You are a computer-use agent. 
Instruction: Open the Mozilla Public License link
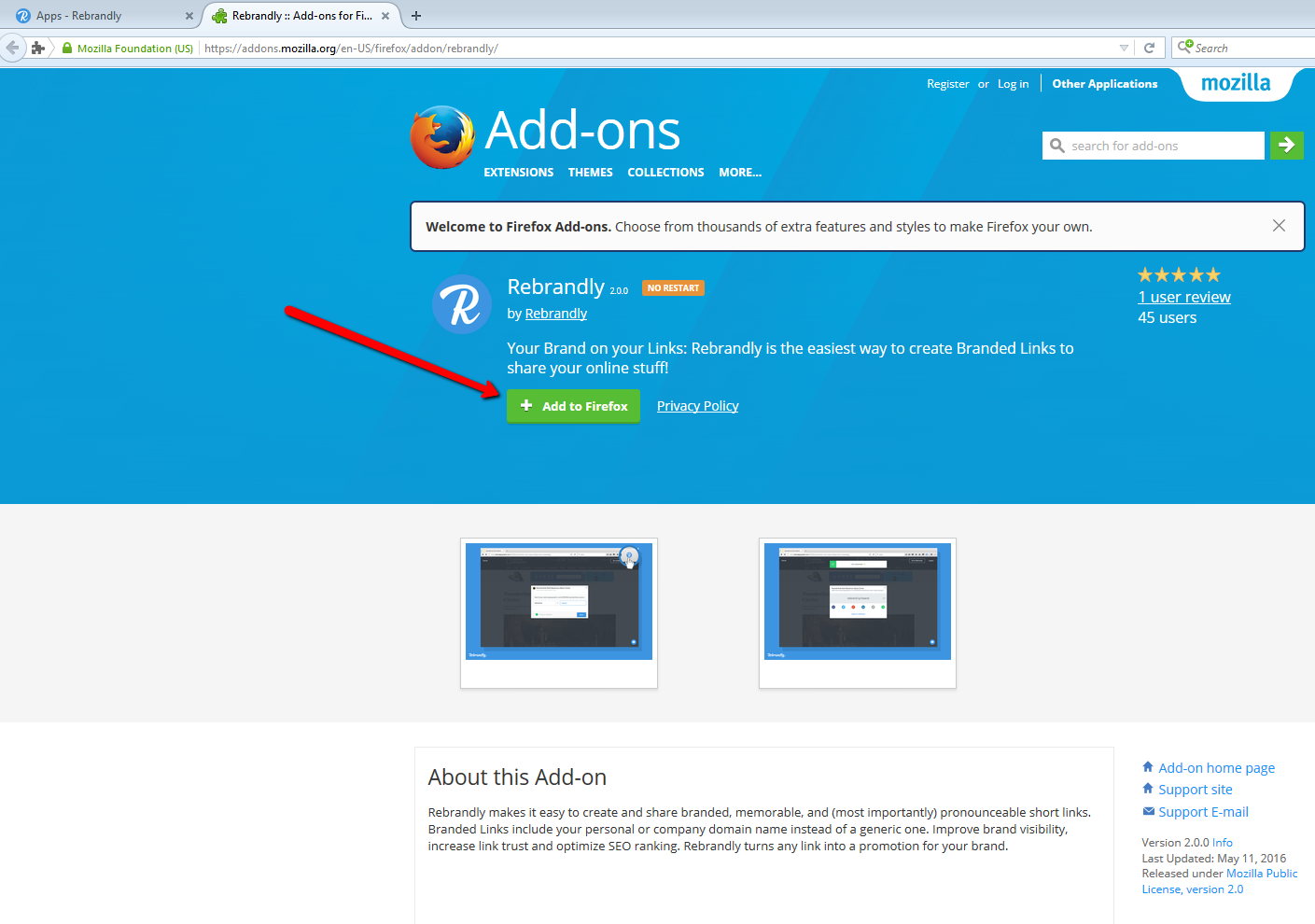[x=1220, y=881]
